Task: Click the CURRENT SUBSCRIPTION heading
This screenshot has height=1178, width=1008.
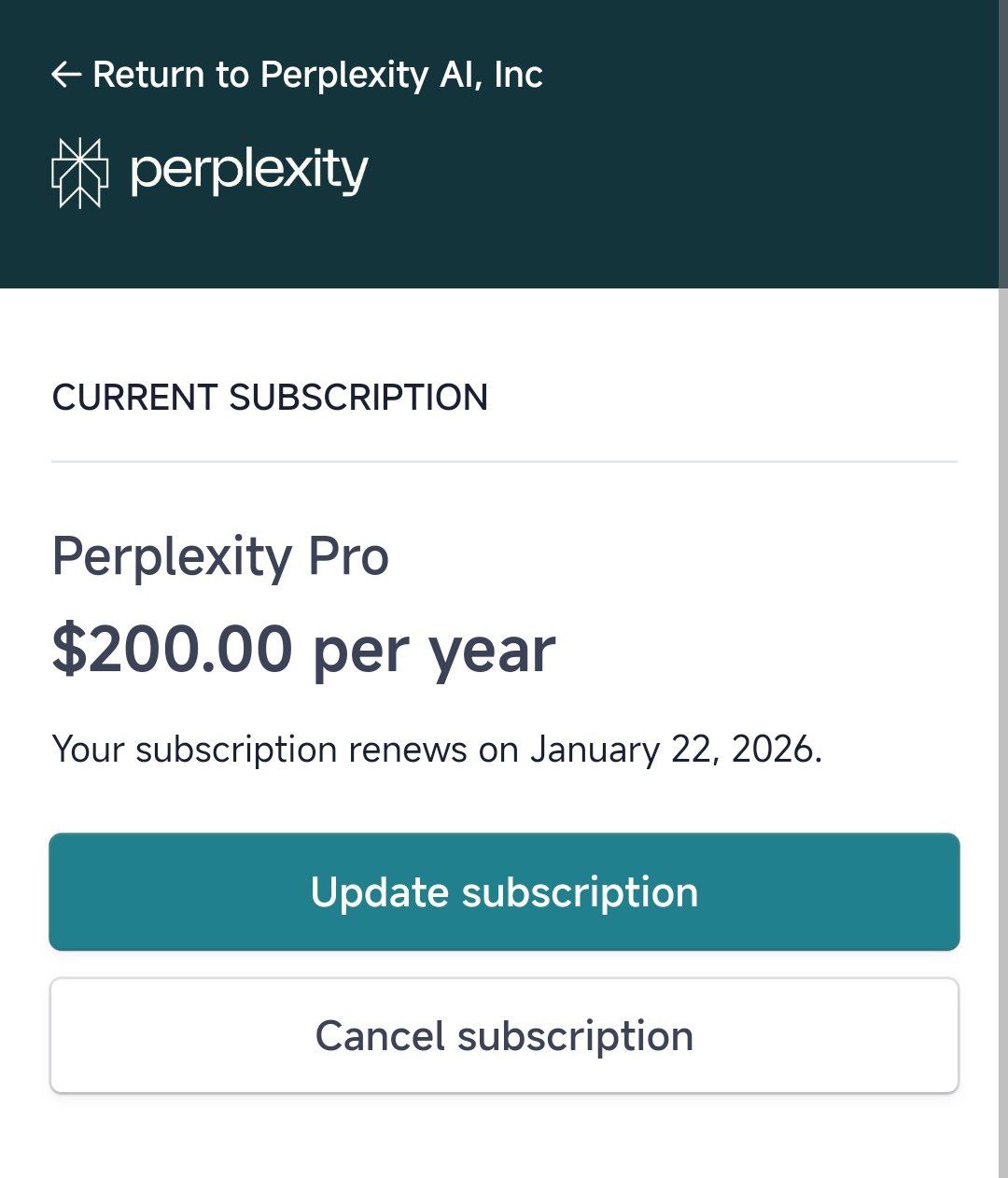Action: (x=270, y=398)
